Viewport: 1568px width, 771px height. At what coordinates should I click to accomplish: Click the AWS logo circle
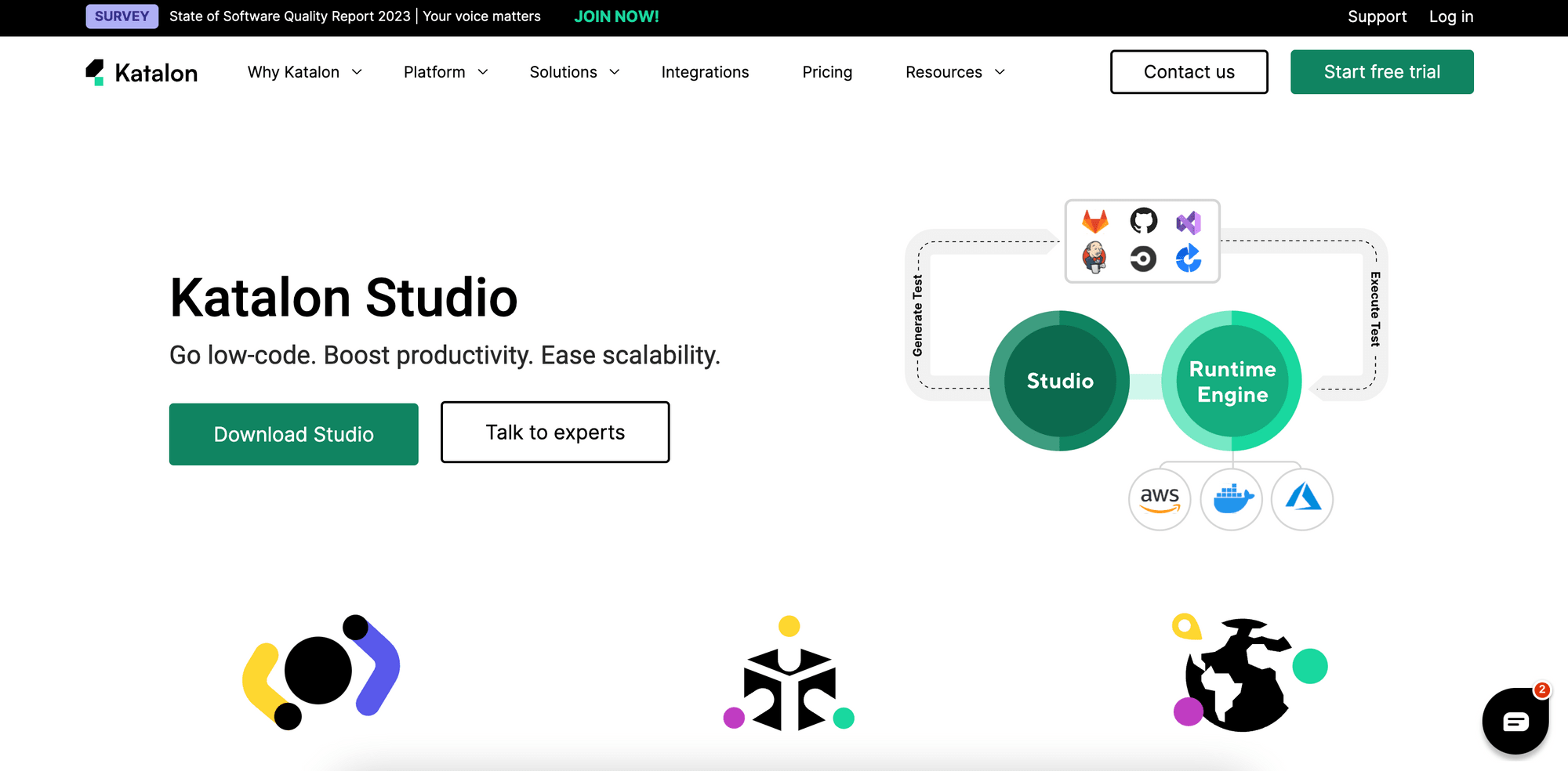pos(1160,499)
